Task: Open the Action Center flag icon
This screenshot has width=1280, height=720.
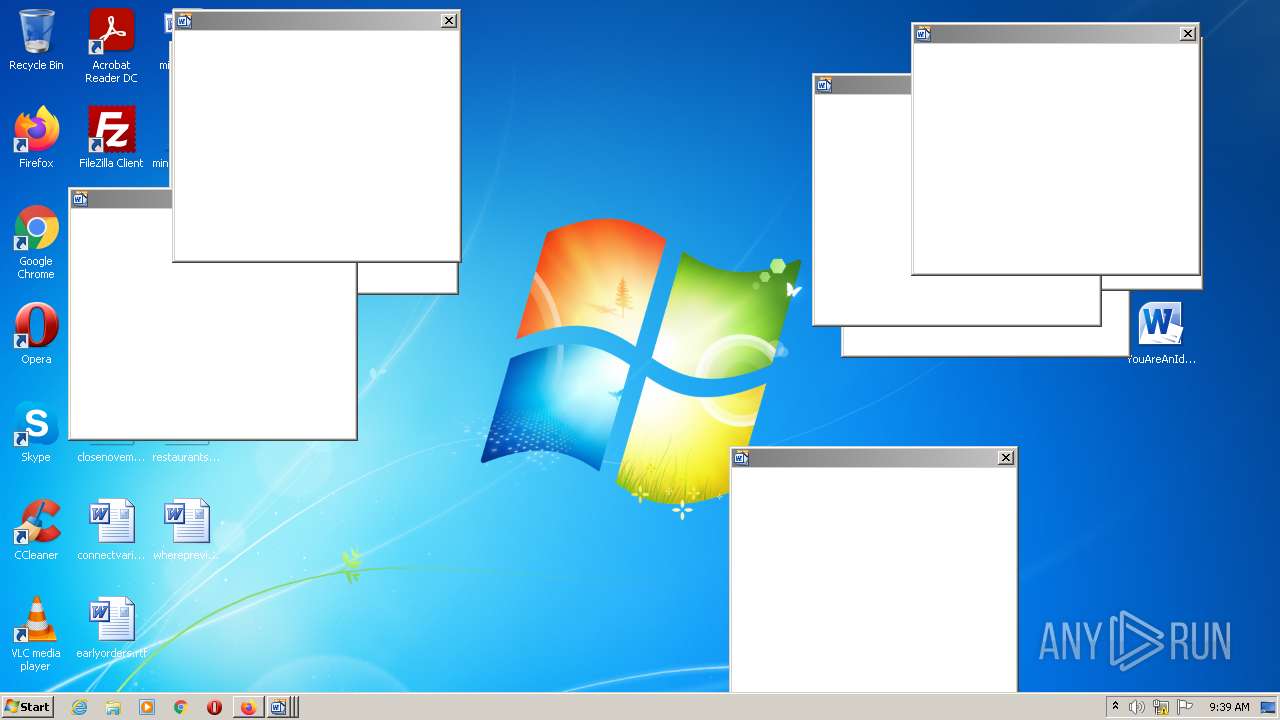Action: [x=1185, y=707]
